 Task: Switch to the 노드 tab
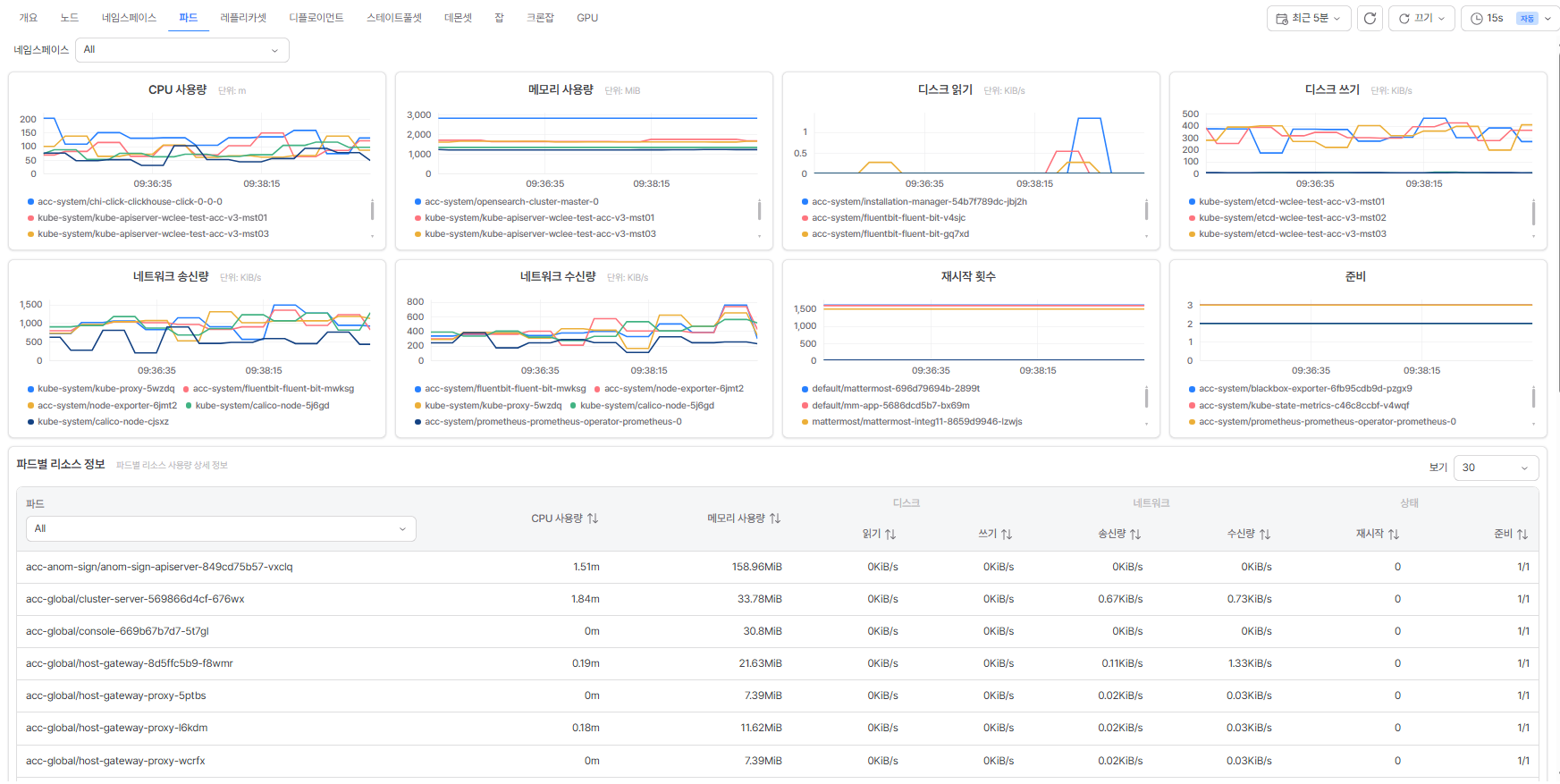point(70,18)
